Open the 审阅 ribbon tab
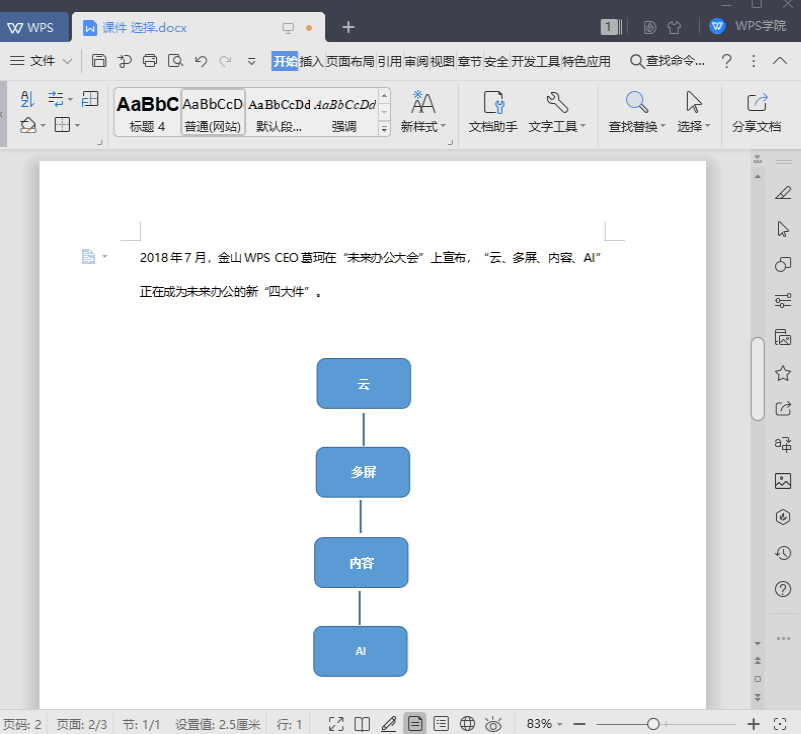This screenshot has height=734, width=801. pos(416,61)
